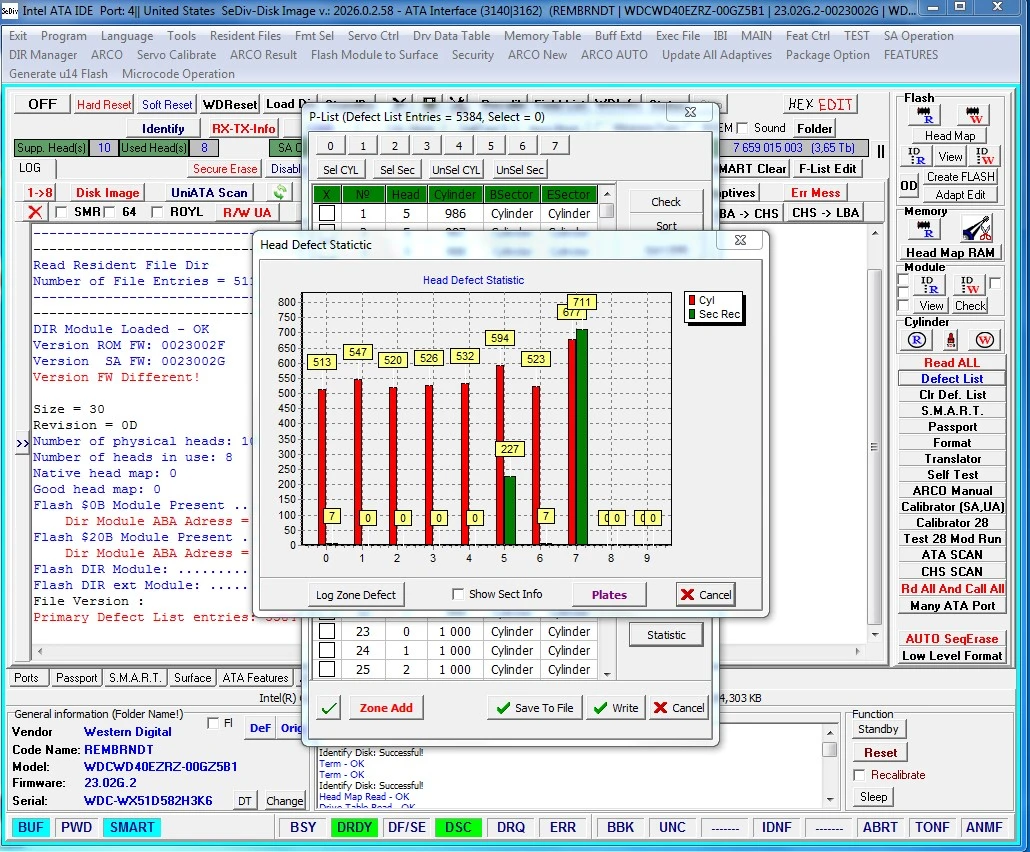Click P-List table scroll down arrow
The height and width of the screenshot is (852, 1030).
coord(607,674)
